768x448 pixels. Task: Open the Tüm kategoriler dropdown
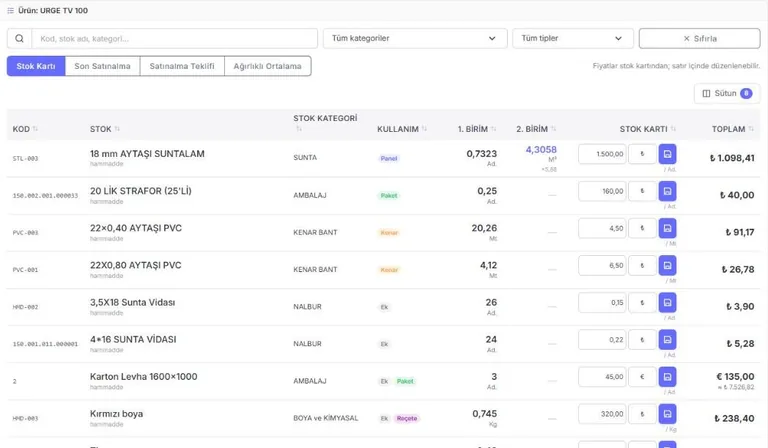point(415,38)
